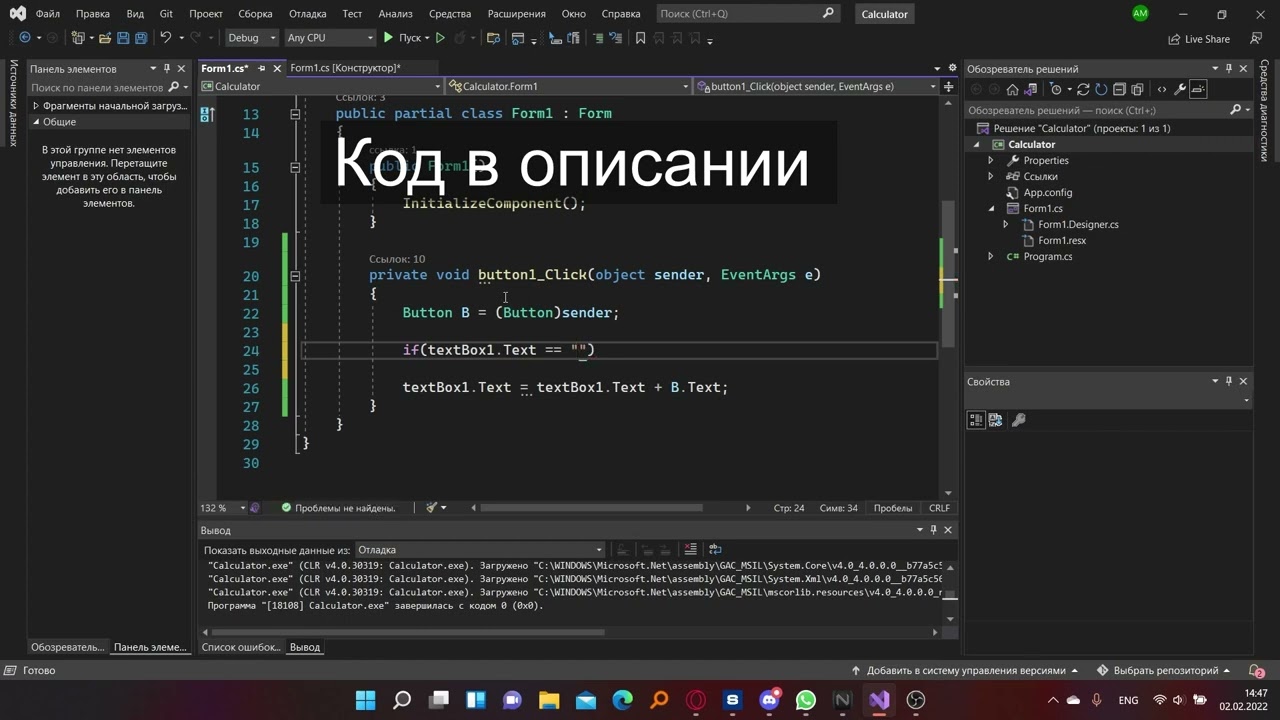This screenshot has height=720, width=1280.
Task: Toggle Categorized view in Properties panel
Action: click(976, 420)
